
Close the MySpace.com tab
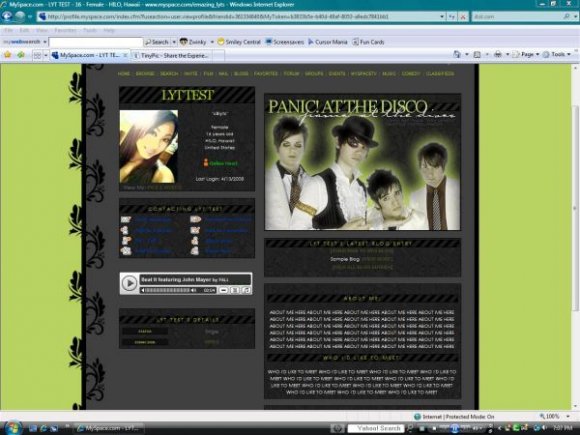125,55
